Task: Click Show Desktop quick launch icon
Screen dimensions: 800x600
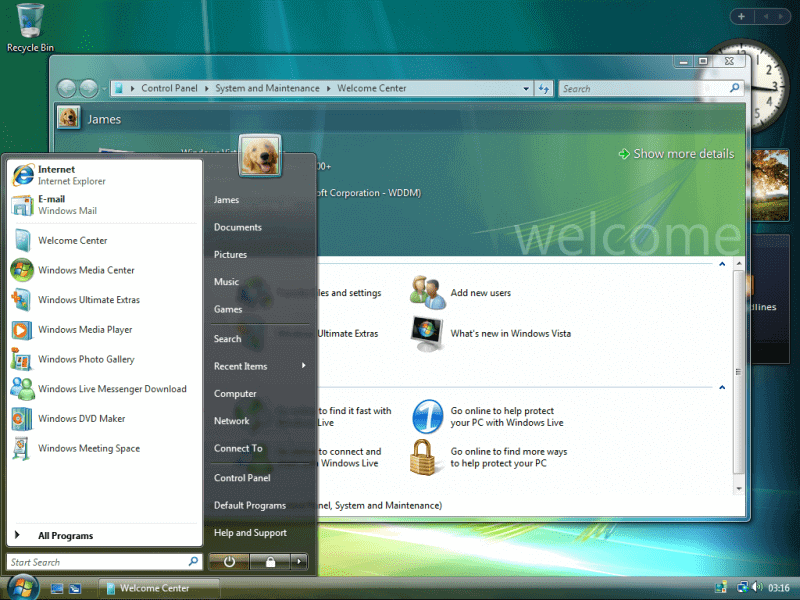Action: coord(57,588)
